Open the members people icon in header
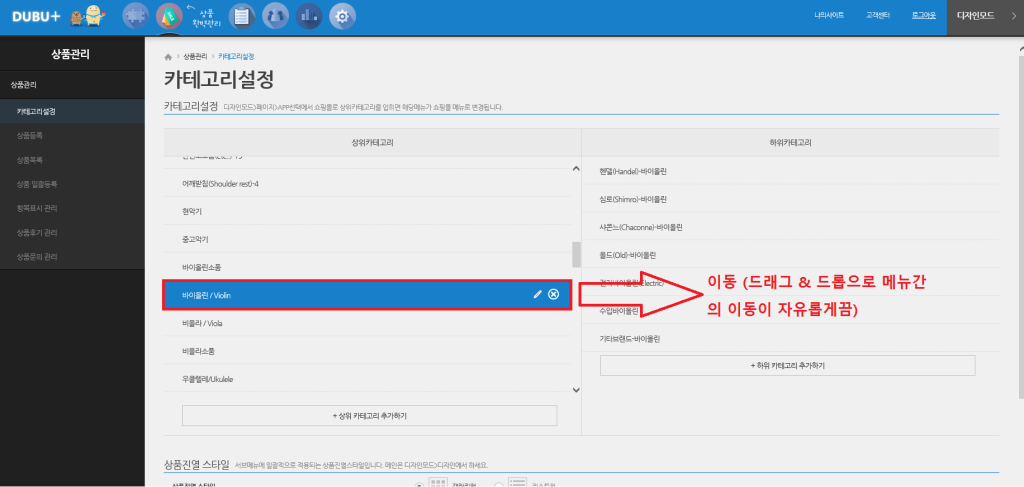Screen dimensions: 1024x487 pyautogui.click(x=276, y=16)
